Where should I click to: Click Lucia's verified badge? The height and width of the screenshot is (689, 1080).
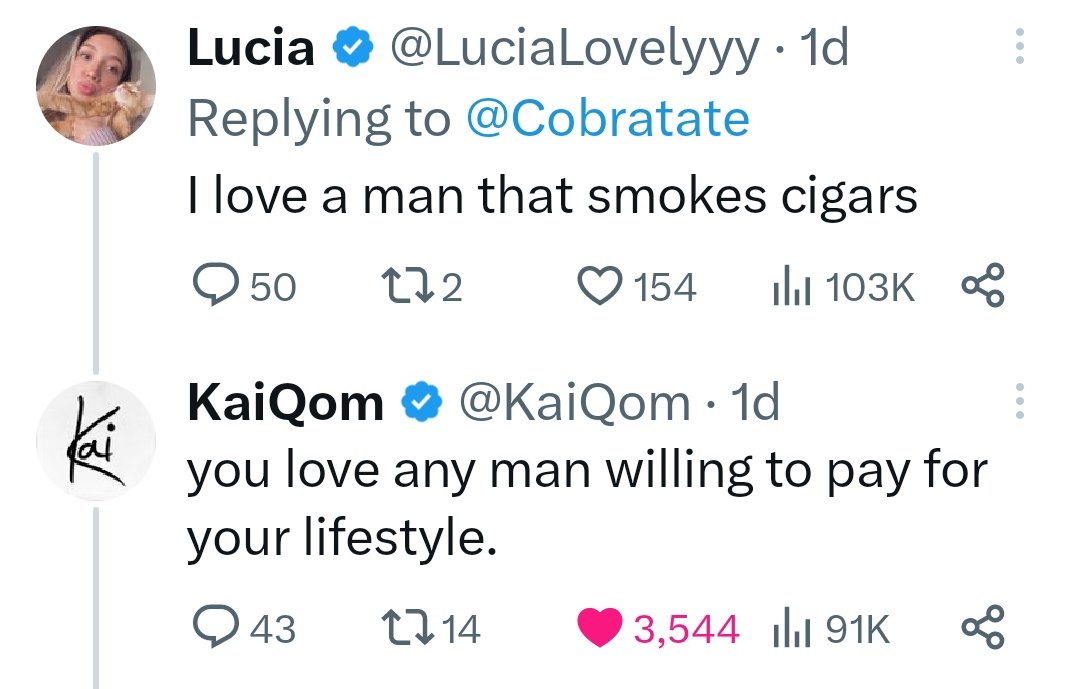353,47
